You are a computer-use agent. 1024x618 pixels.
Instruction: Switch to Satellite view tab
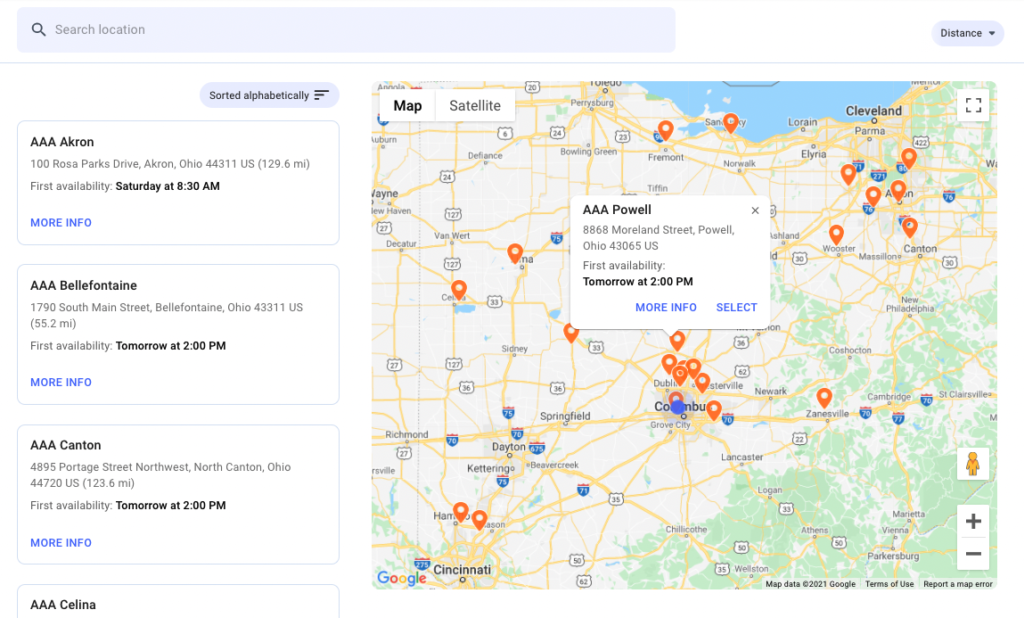click(x=475, y=106)
